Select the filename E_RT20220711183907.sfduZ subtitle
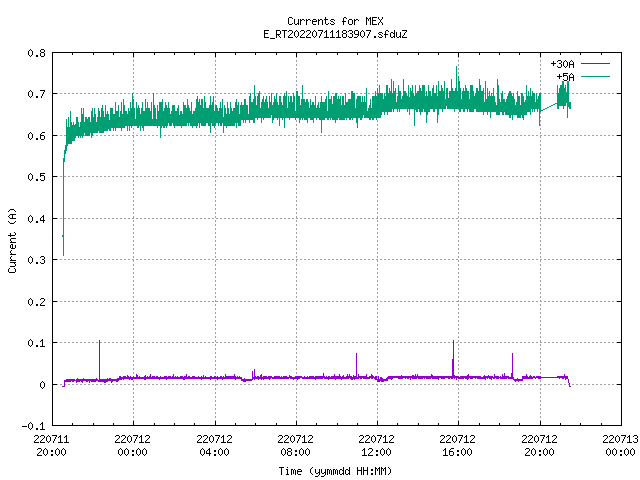The height and width of the screenshot is (480, 640). pyautogui.click(x=335, y=34)
